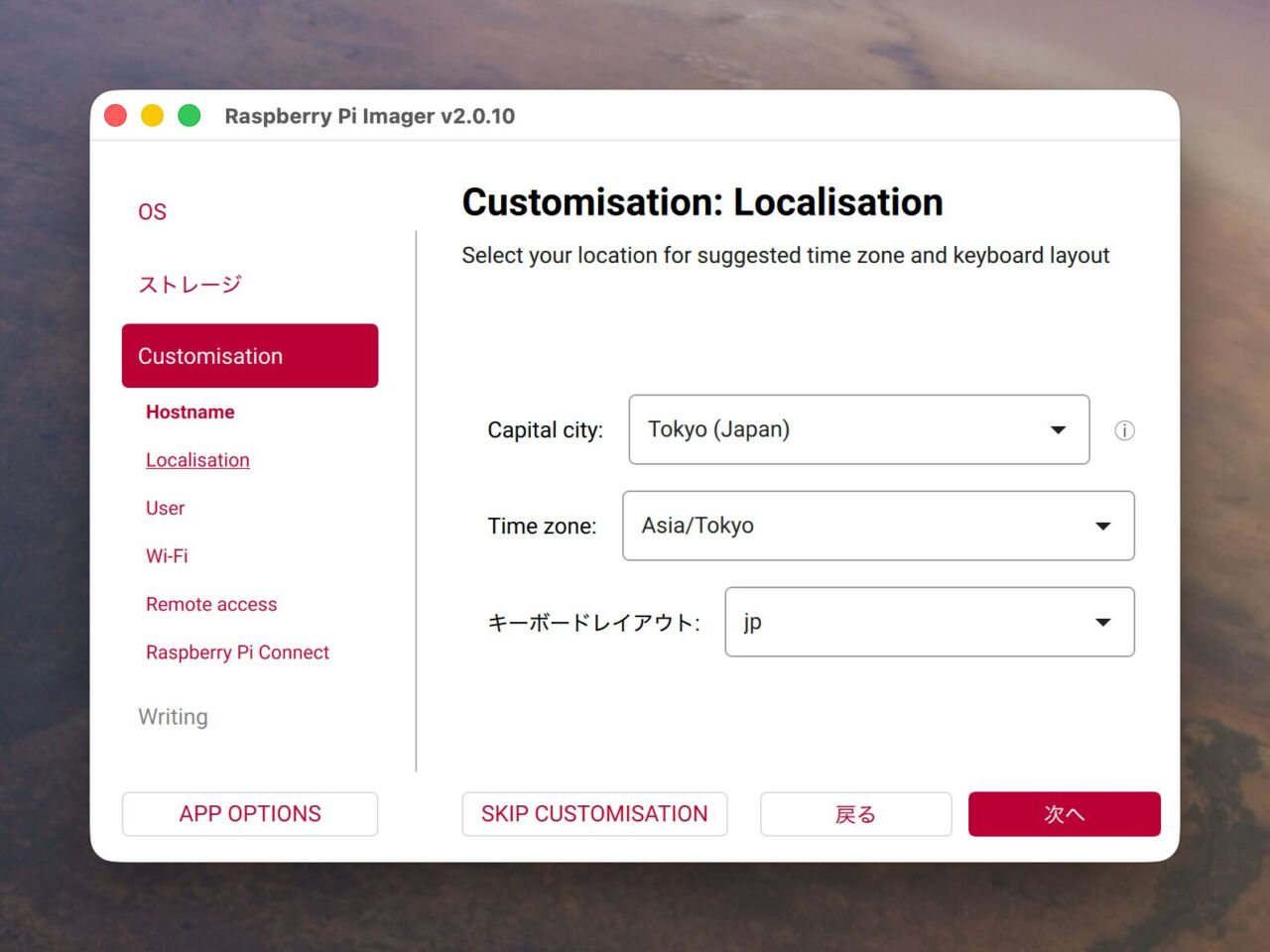This screenshot has height=952, width=1270.
Task: Click the Raspberry Pi Imager v2.0.10 title
Action: (x=370, y=116)
